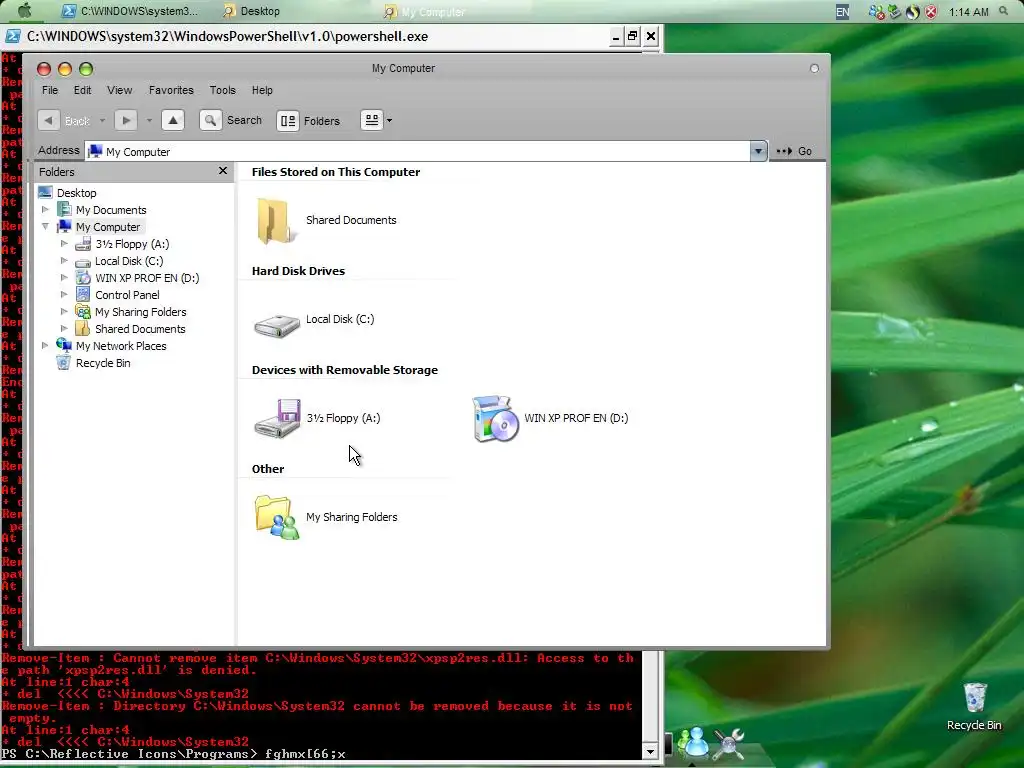Expand the Shared Documents tree node
The width and height of the screenshot is (1024, 768).
point(64,328)
